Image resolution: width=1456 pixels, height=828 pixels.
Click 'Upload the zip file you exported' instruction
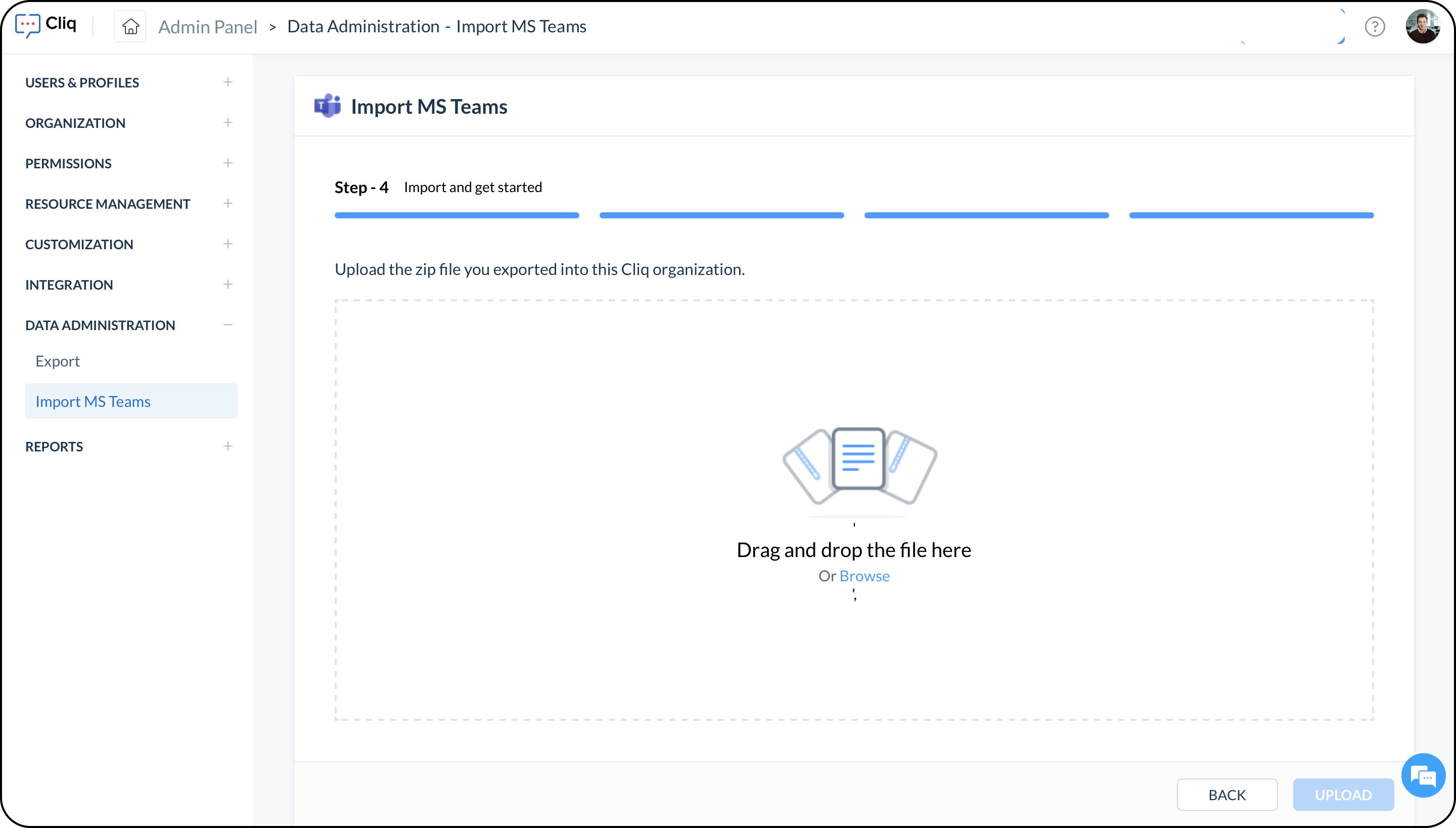(540, 269)
